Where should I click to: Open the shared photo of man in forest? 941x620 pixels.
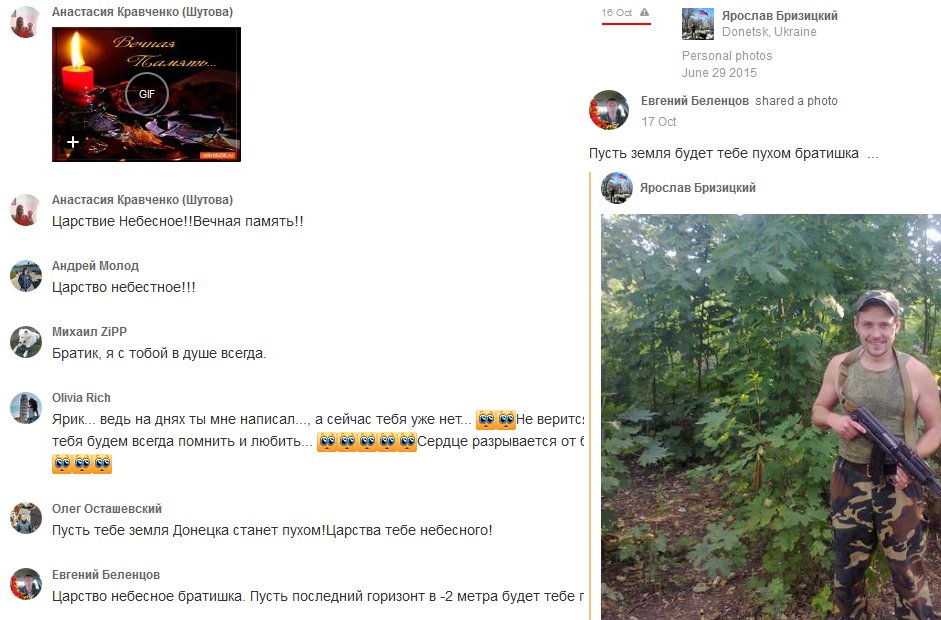tap(771, 417)
